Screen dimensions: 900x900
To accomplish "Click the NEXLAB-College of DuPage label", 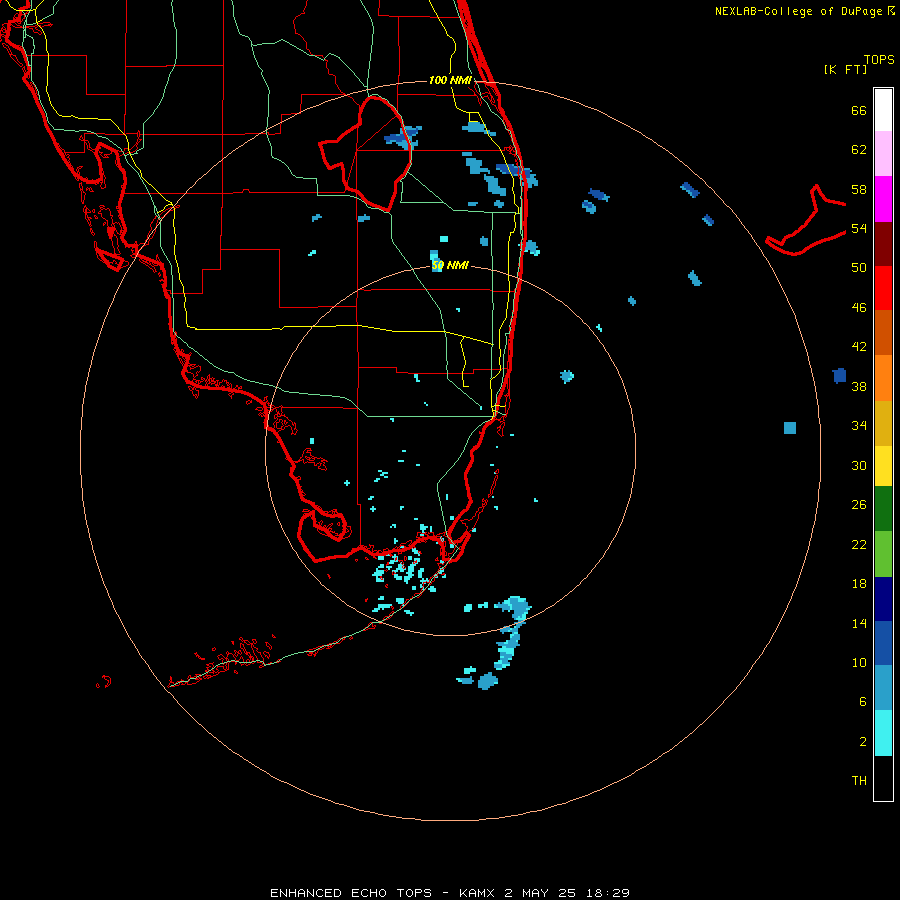I will (x=798, y=11).
